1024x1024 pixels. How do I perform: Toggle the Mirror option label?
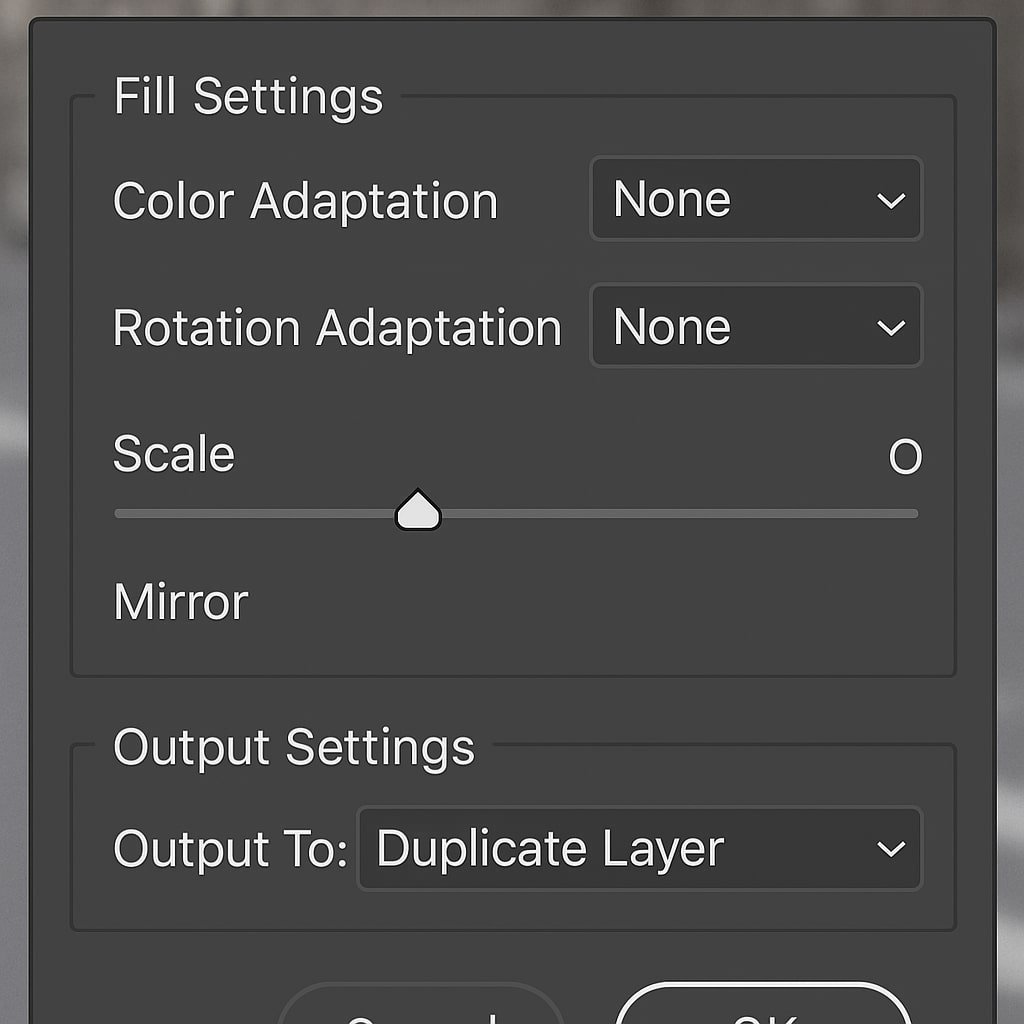pos(181,601)
